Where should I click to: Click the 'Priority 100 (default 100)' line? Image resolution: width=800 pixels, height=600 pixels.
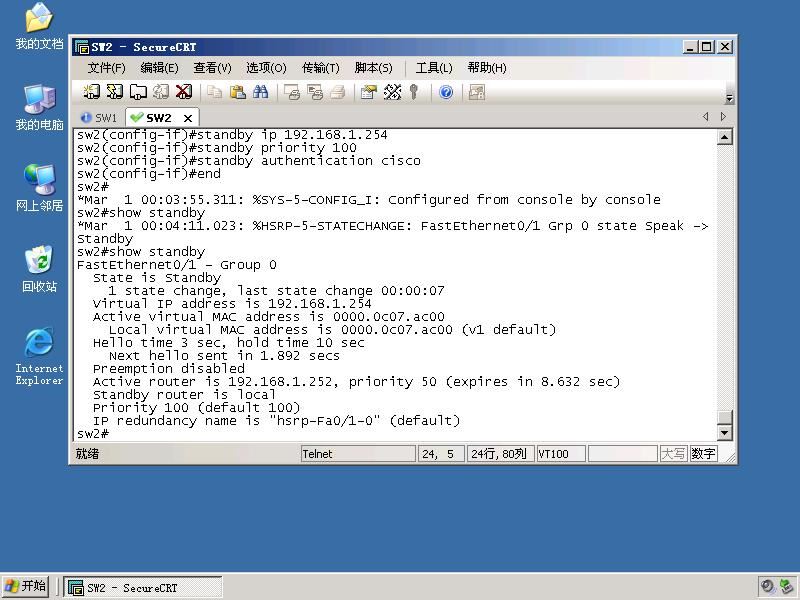pyautogui.click(x=196, y=408)
